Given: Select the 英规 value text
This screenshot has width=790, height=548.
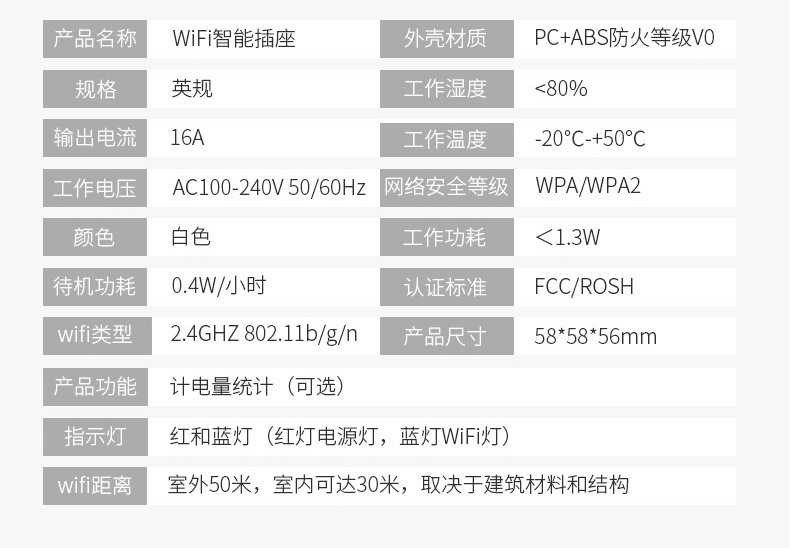Looking at the screenshot, I should click(x=192, y=89).
